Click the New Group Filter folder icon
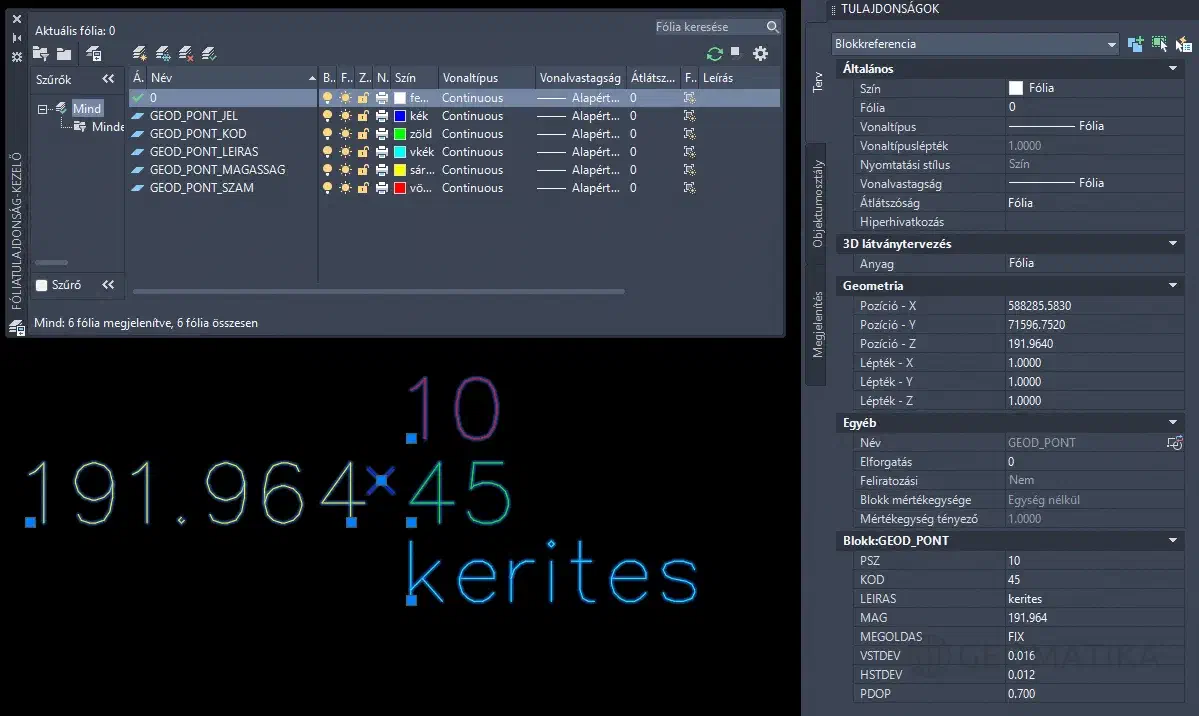The image size is (1199, 716). [x=64, y=54]
